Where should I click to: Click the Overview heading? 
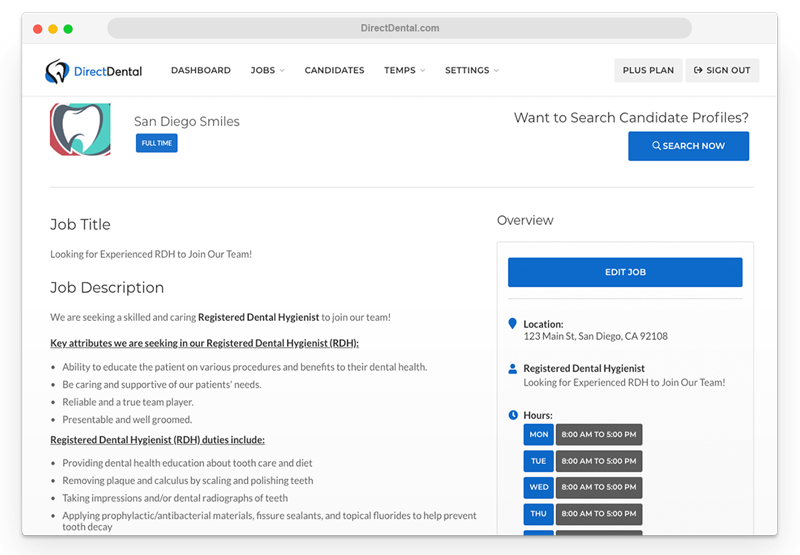[525, 220]
